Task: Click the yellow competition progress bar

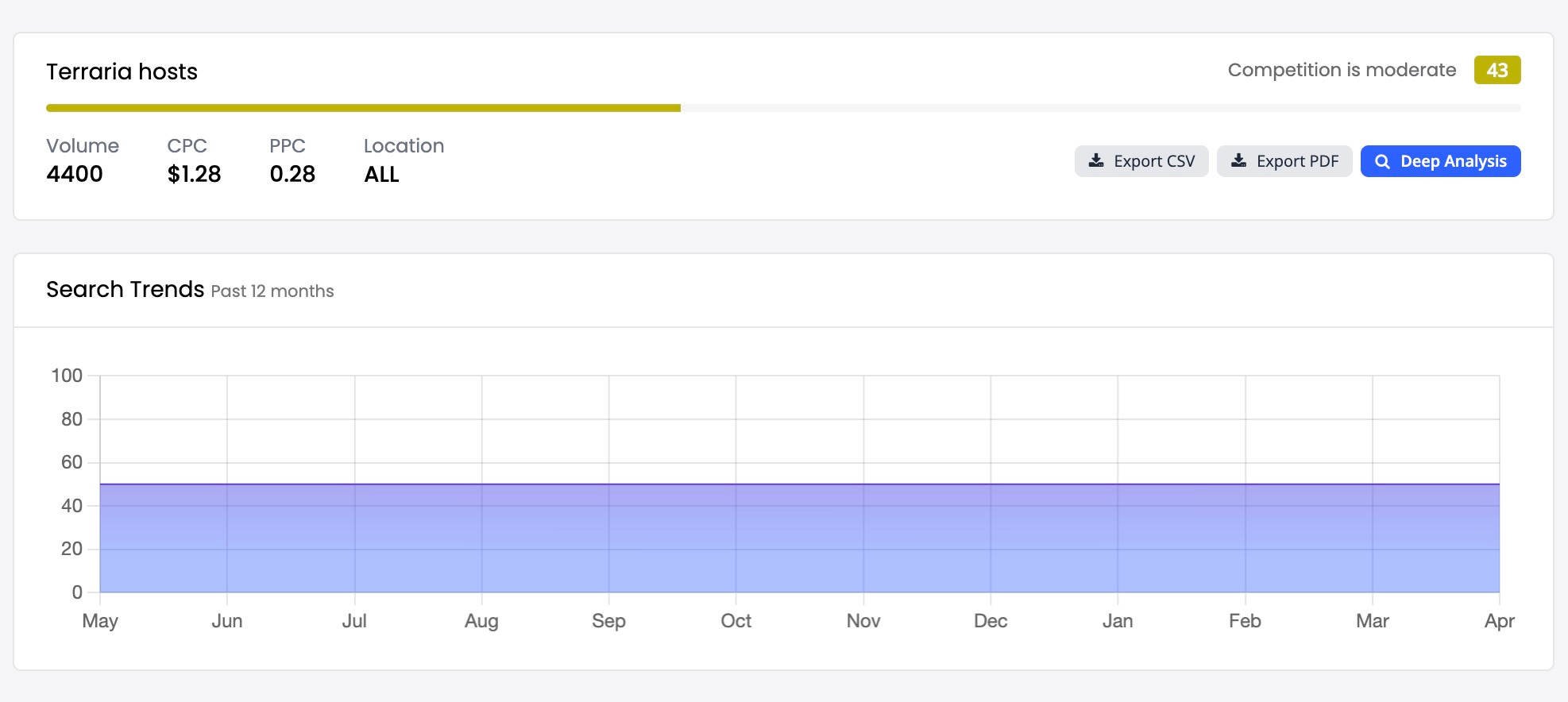Action: pos(363,108)
